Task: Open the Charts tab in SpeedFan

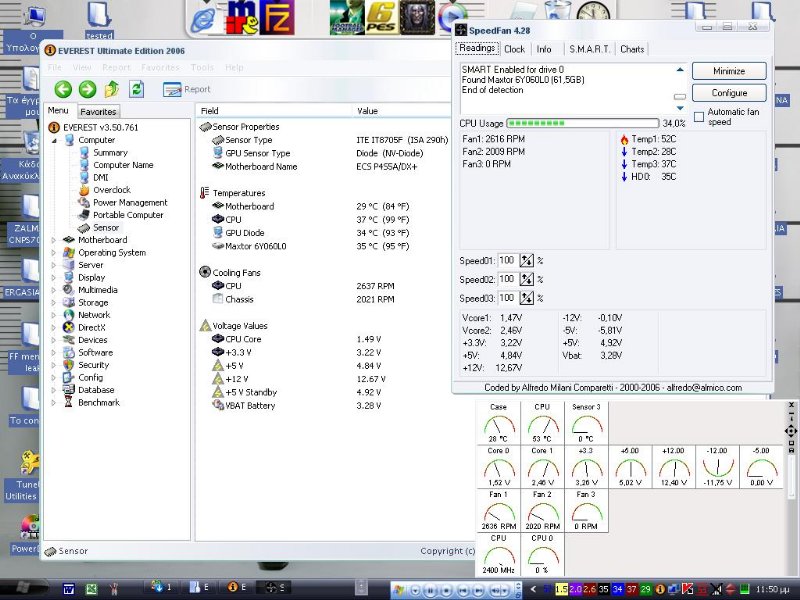Action: [632, 49]
